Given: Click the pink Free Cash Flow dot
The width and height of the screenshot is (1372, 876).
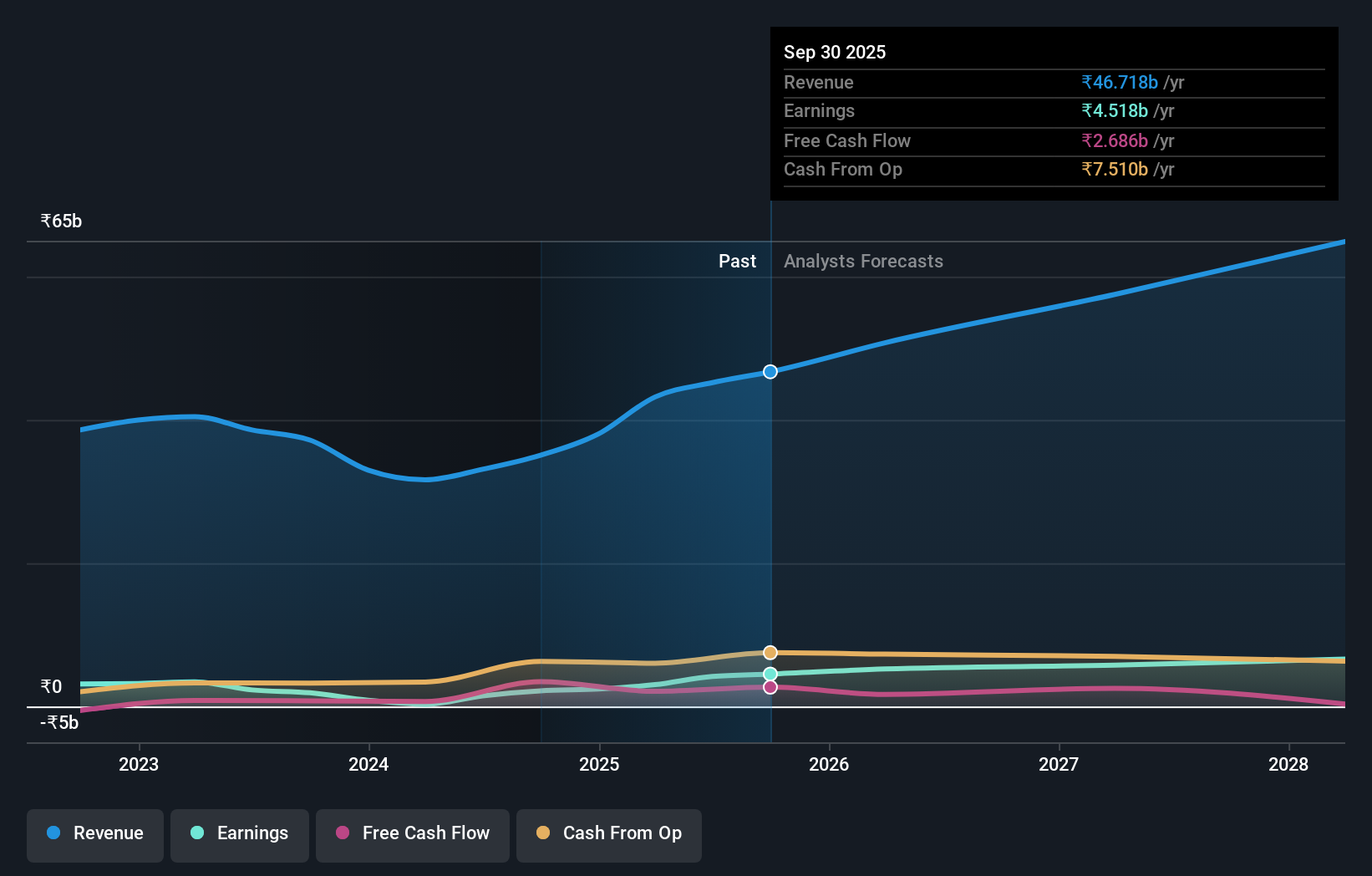Looking at the screenshot, I should (x=343, y=833).
